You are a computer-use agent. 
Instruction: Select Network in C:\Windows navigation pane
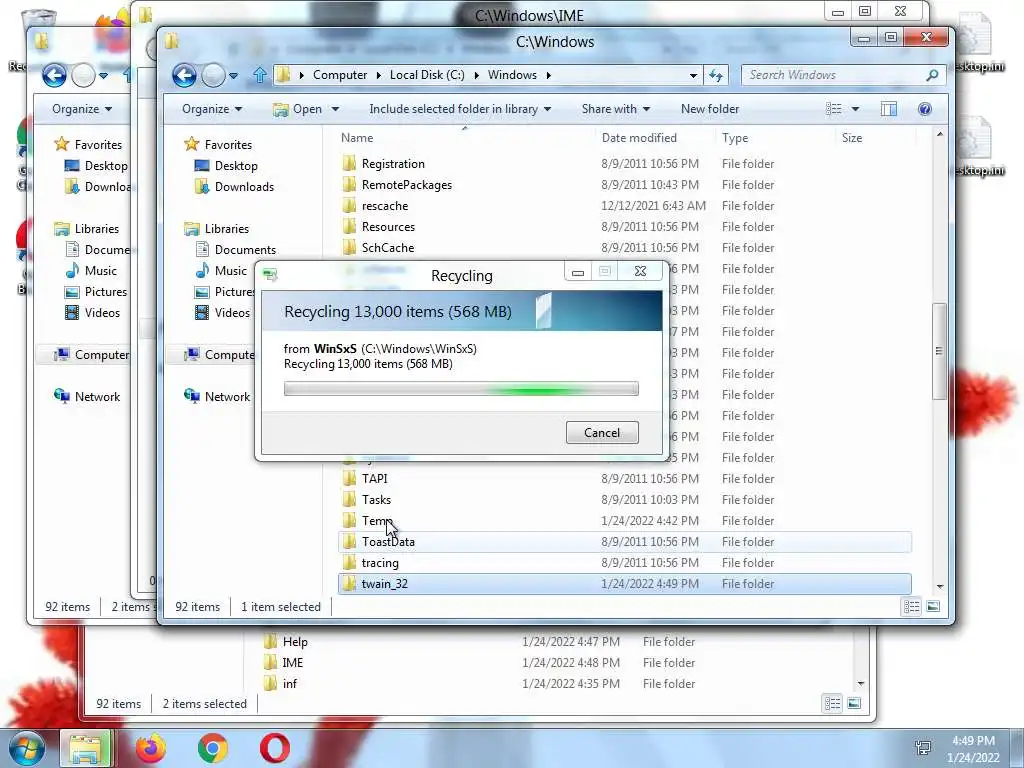pyautogui.click(x=227, y=396)
